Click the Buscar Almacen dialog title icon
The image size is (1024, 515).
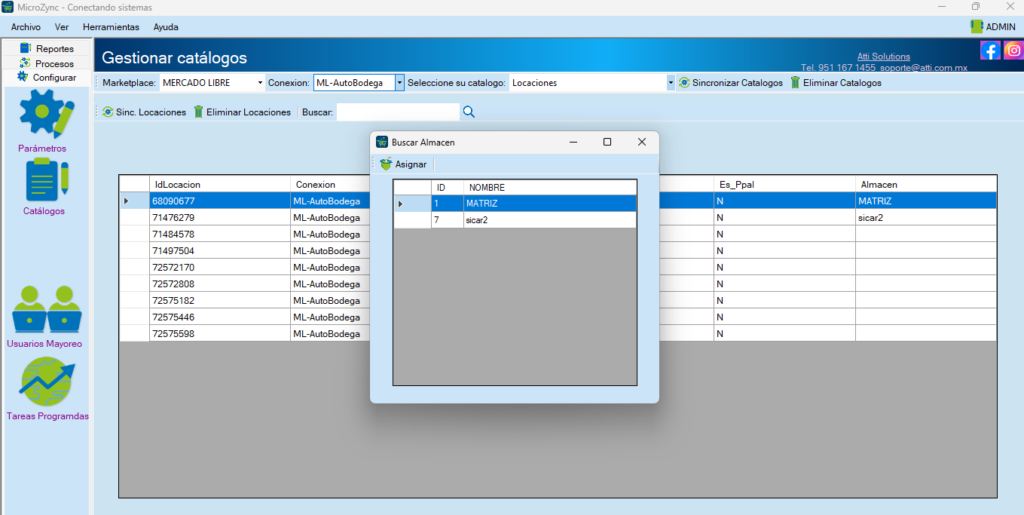[382, 142]
